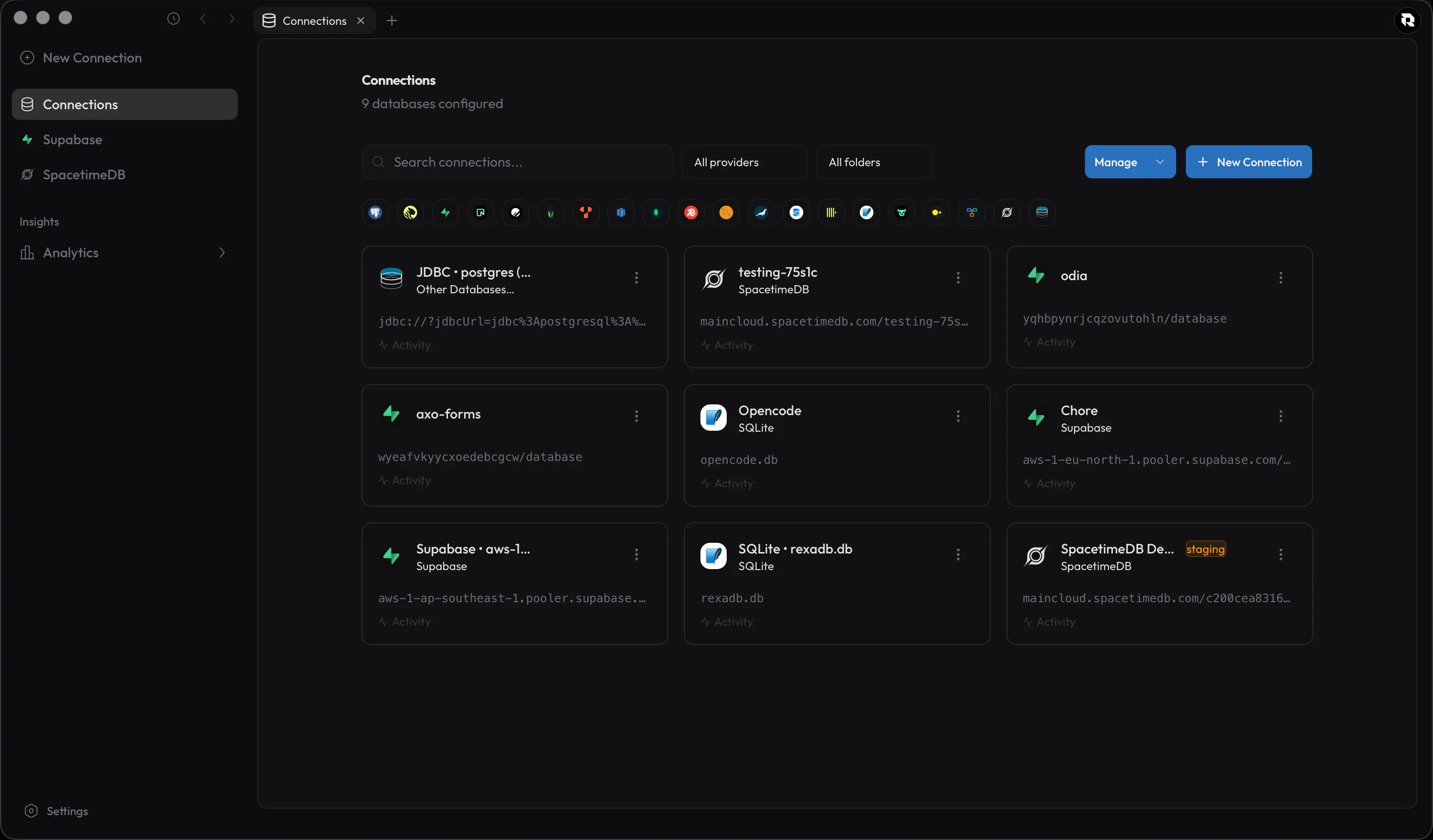This screenshot has width=1433, height=840.
Task: Filter by Turso teal bull icon
Action: [902, 212]
